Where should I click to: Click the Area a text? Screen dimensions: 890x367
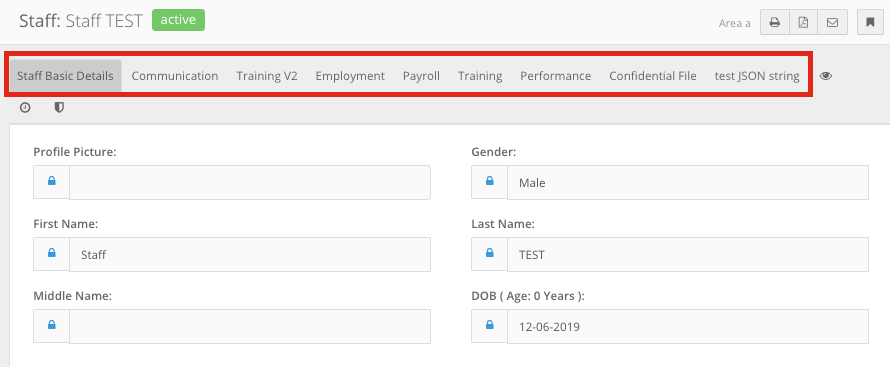(734, 23)
